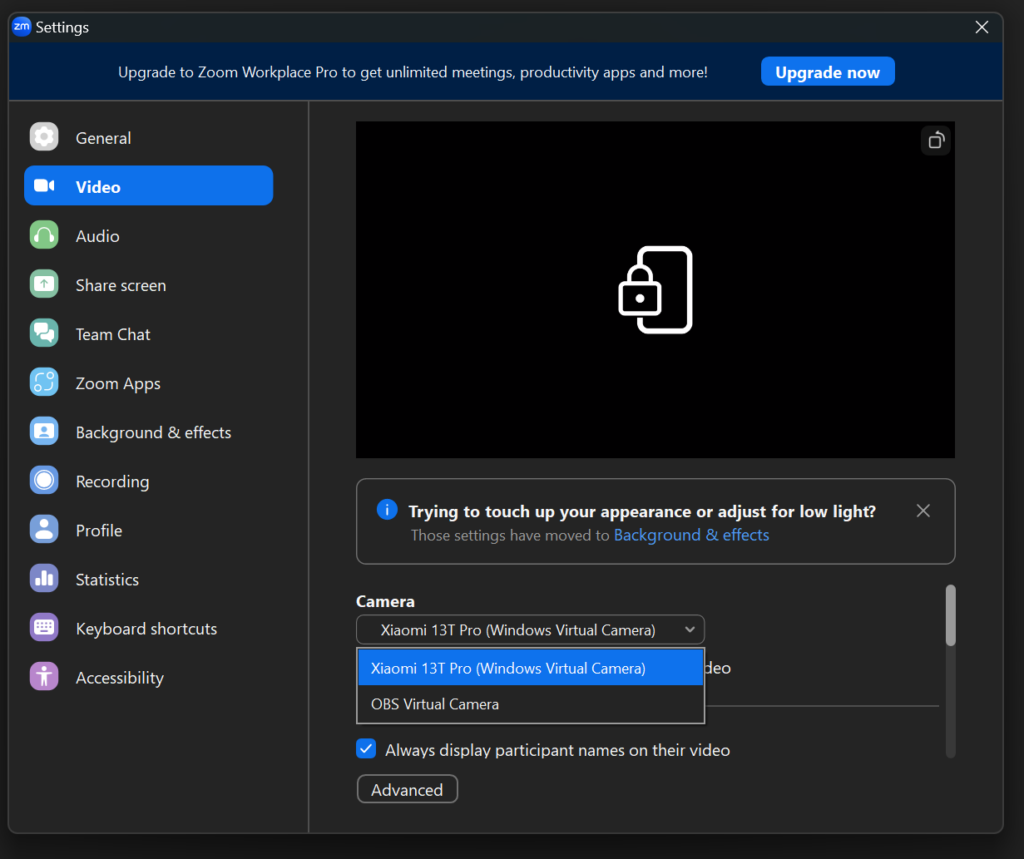The image size is (1024, 859).
Task: Go to Keyboard shortcuts settings
Action: pyautogui.click(x=146, y=628)
